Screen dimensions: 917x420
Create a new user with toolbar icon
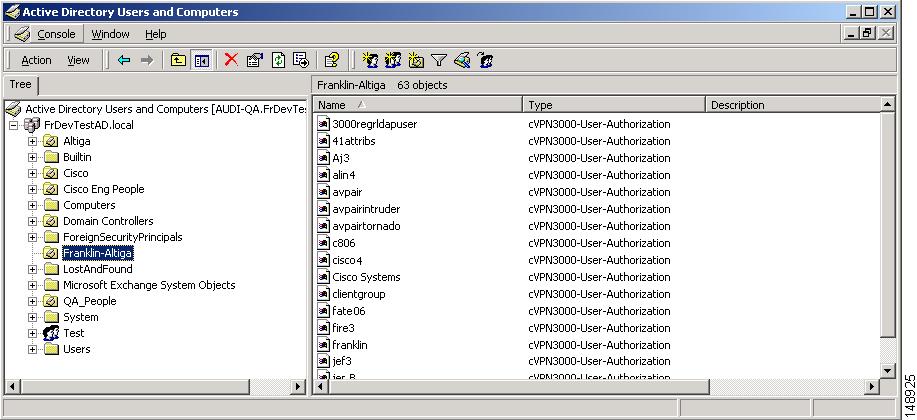coord(370,60)
